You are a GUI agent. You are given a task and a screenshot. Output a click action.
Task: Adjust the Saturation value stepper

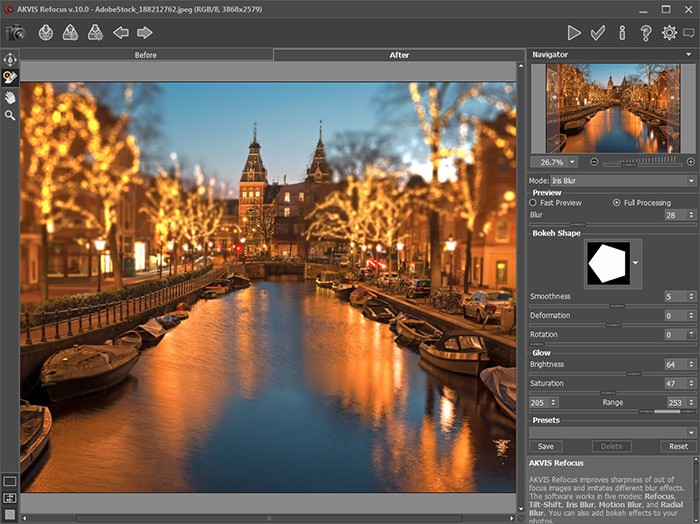pyautogui.click(x=691, y=383)
